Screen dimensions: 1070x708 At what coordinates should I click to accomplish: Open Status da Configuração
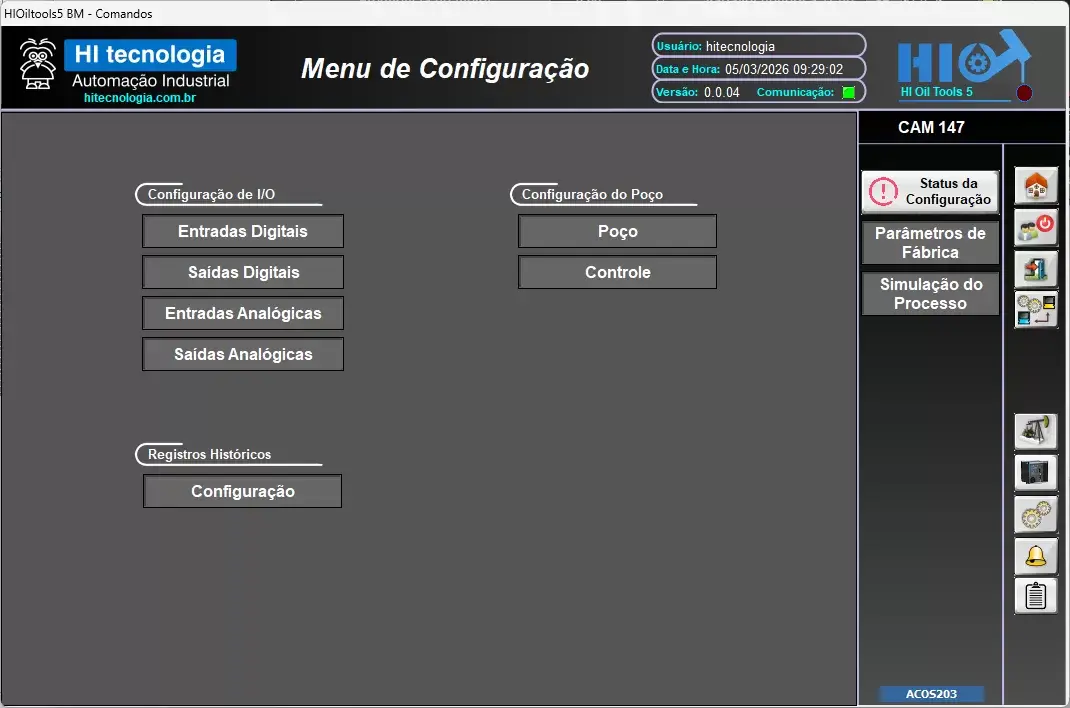pos(930,192)
